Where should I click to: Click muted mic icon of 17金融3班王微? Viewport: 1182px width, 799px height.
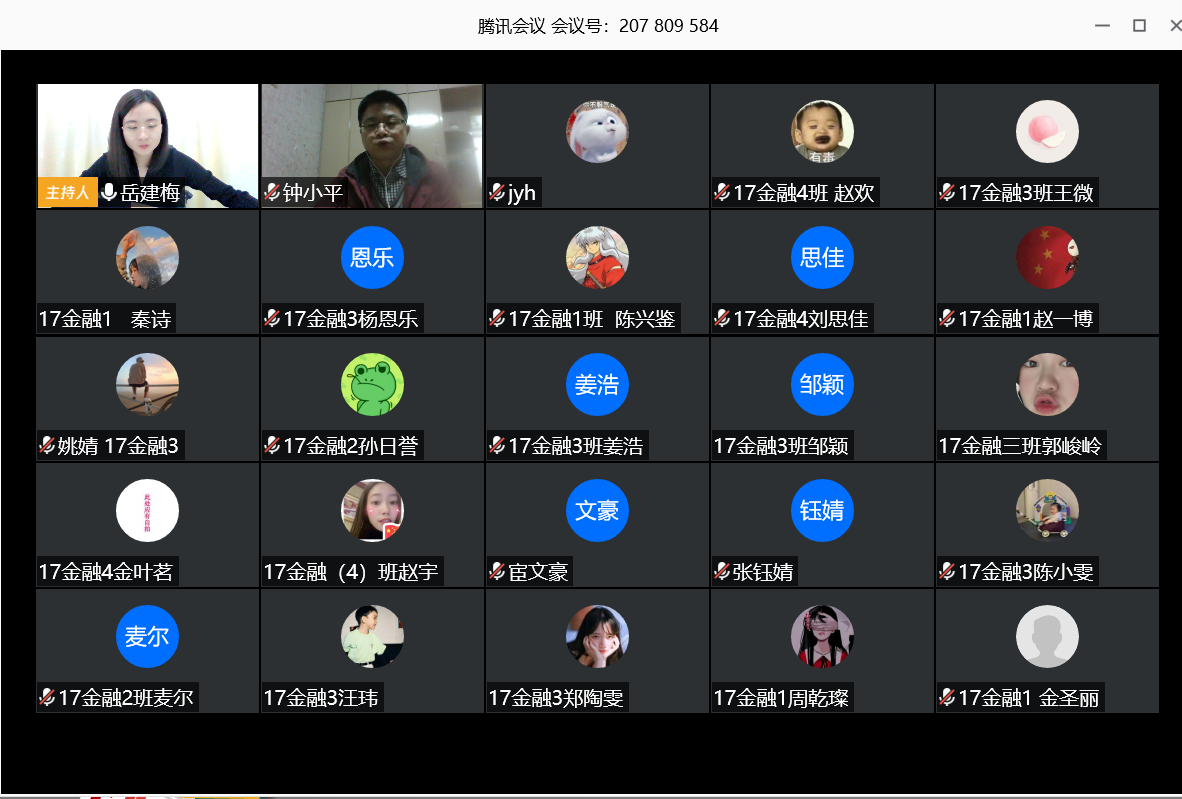point(948,193)
